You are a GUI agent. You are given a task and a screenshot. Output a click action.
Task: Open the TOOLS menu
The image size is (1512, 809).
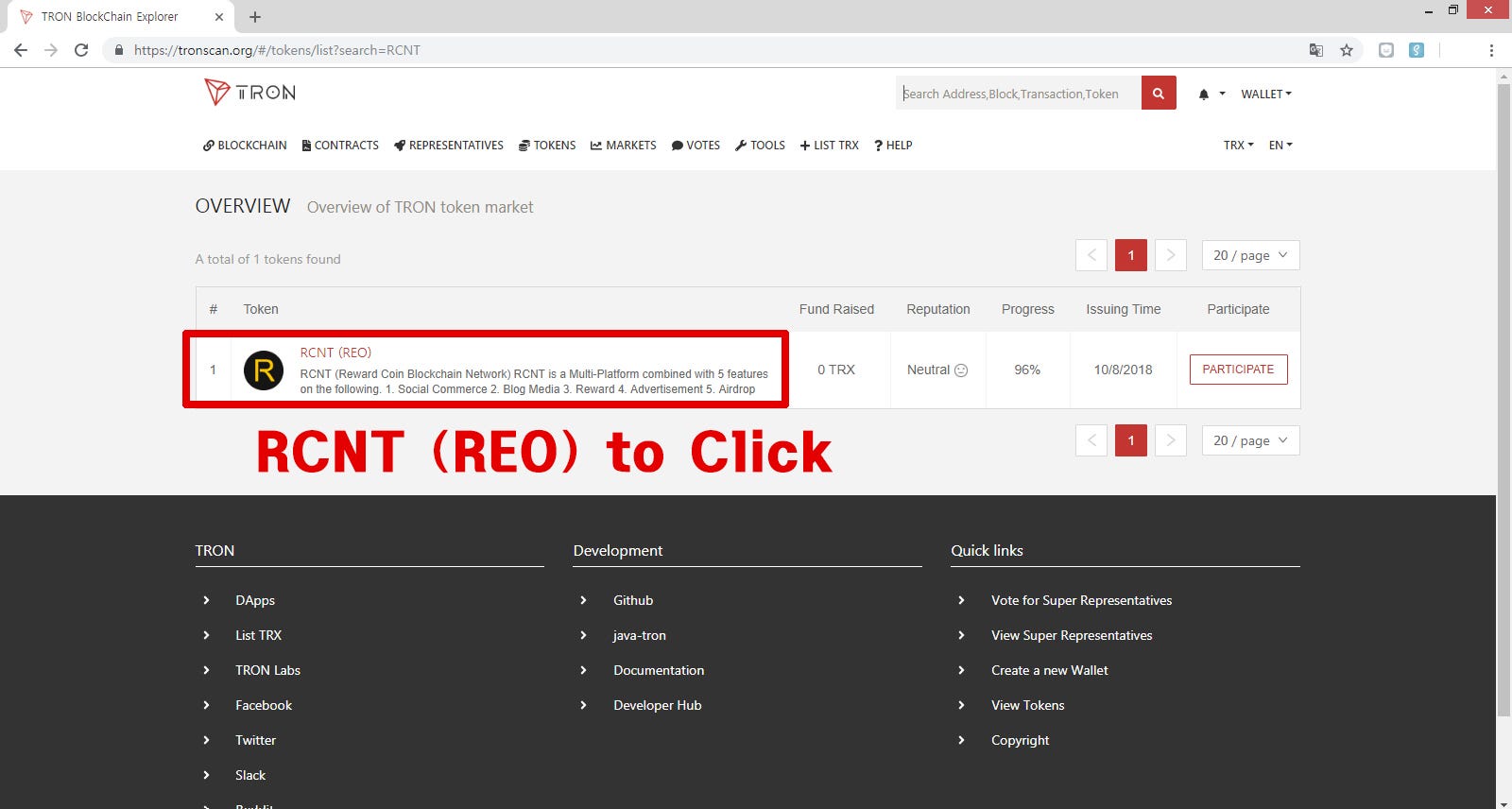pyautogui.click(x=761, y=146)
